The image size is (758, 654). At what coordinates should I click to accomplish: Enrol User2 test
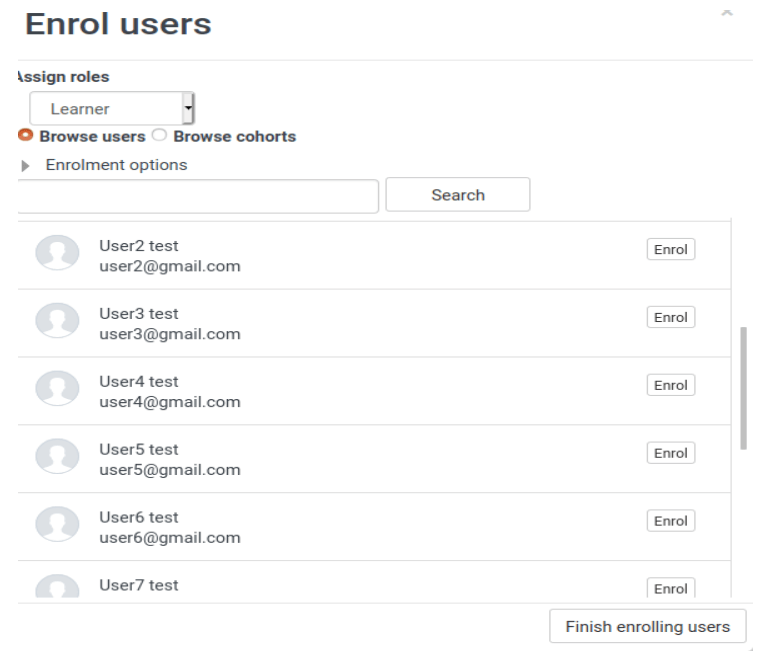[x=671, y=249]
